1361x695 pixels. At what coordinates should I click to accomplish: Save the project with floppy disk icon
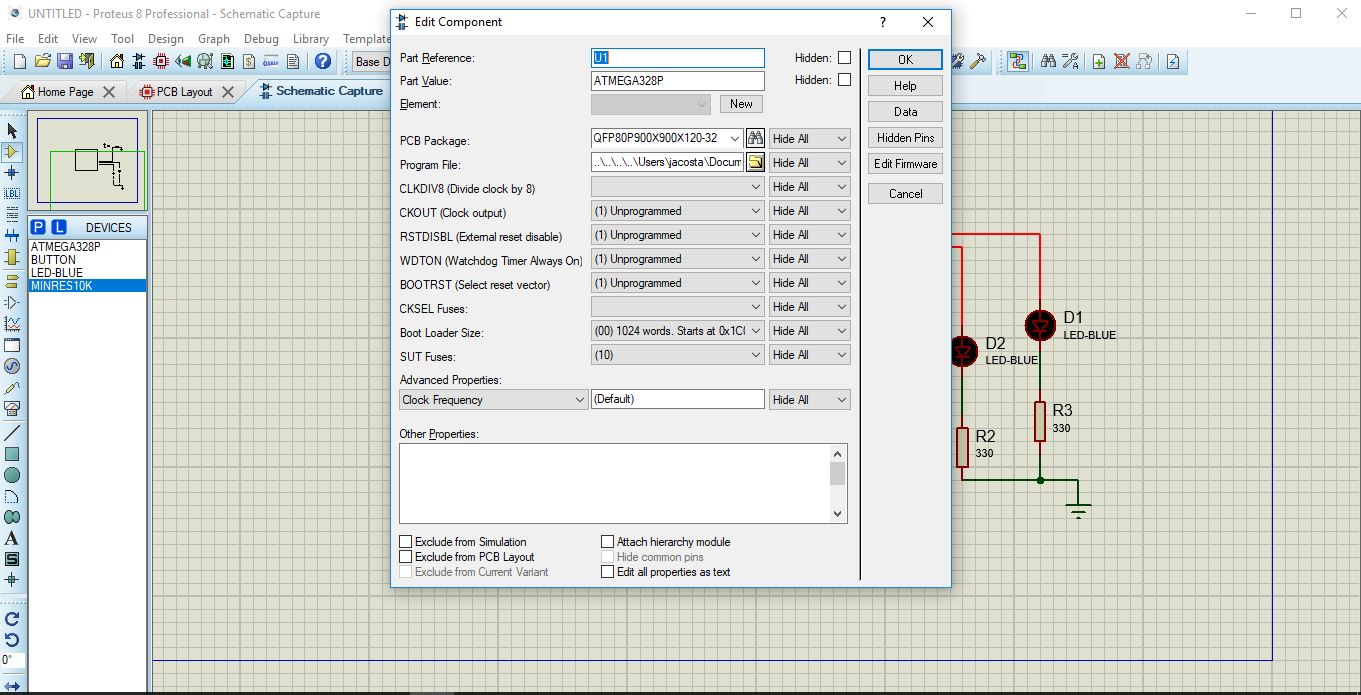pos(64,61)
